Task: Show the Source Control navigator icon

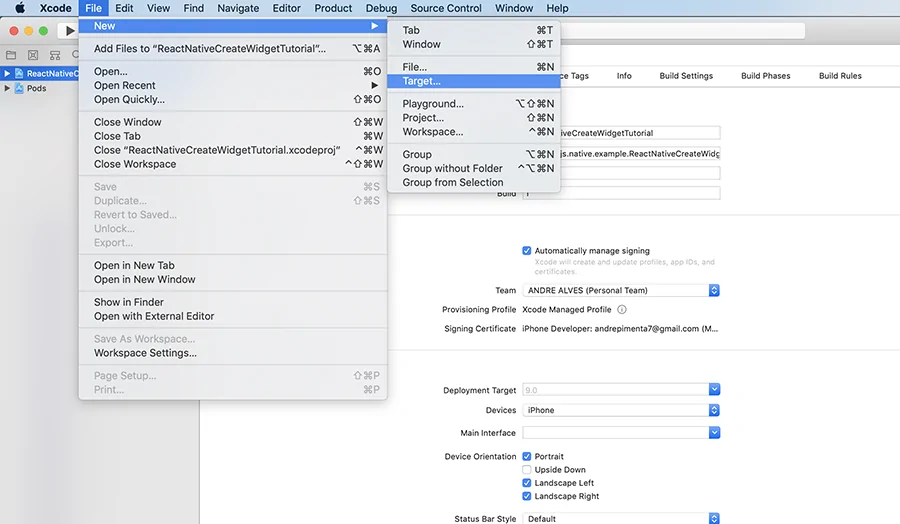Action: coord(33,55)
